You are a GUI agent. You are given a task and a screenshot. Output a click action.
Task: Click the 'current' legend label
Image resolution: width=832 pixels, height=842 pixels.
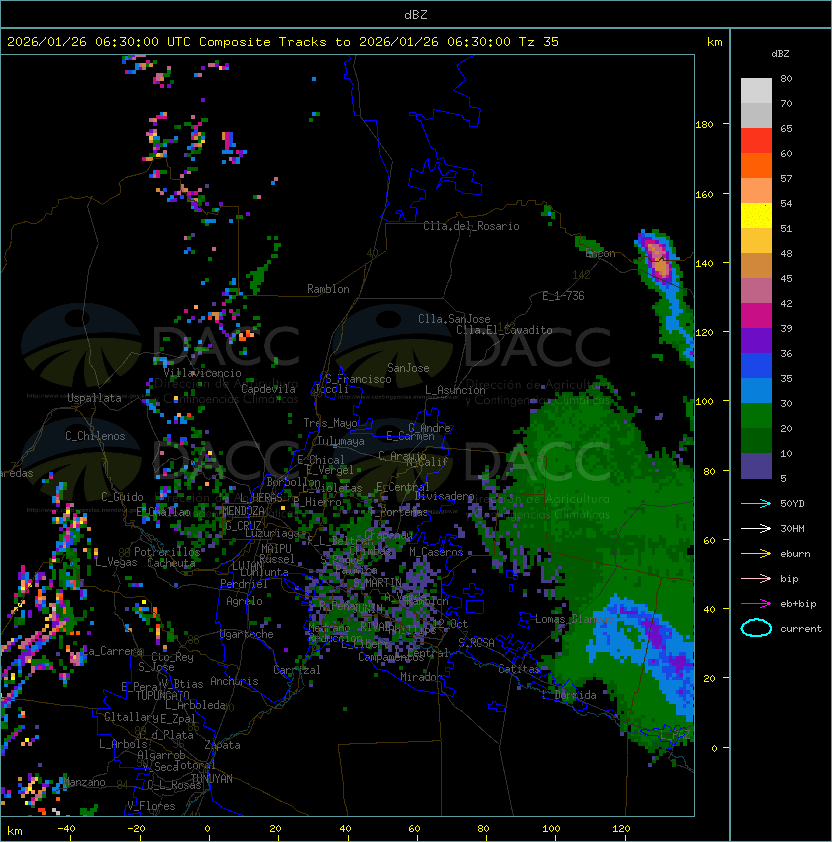pyautogui.click(x=801, y=629)
